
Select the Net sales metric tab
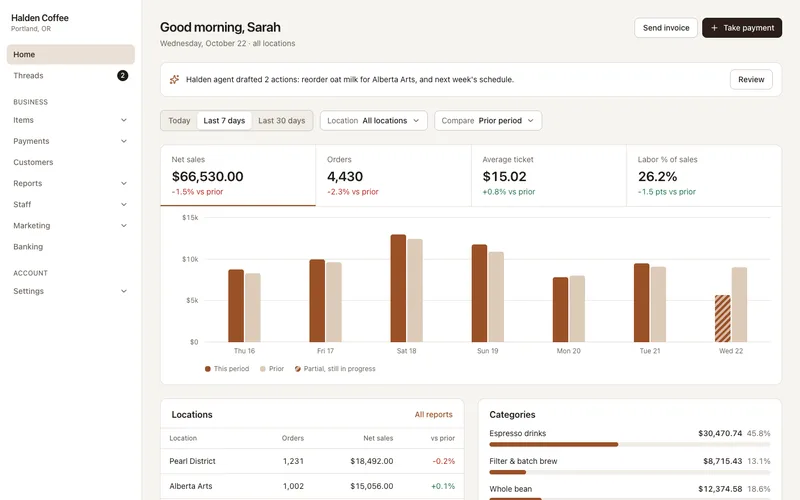[x=238, y=176]
